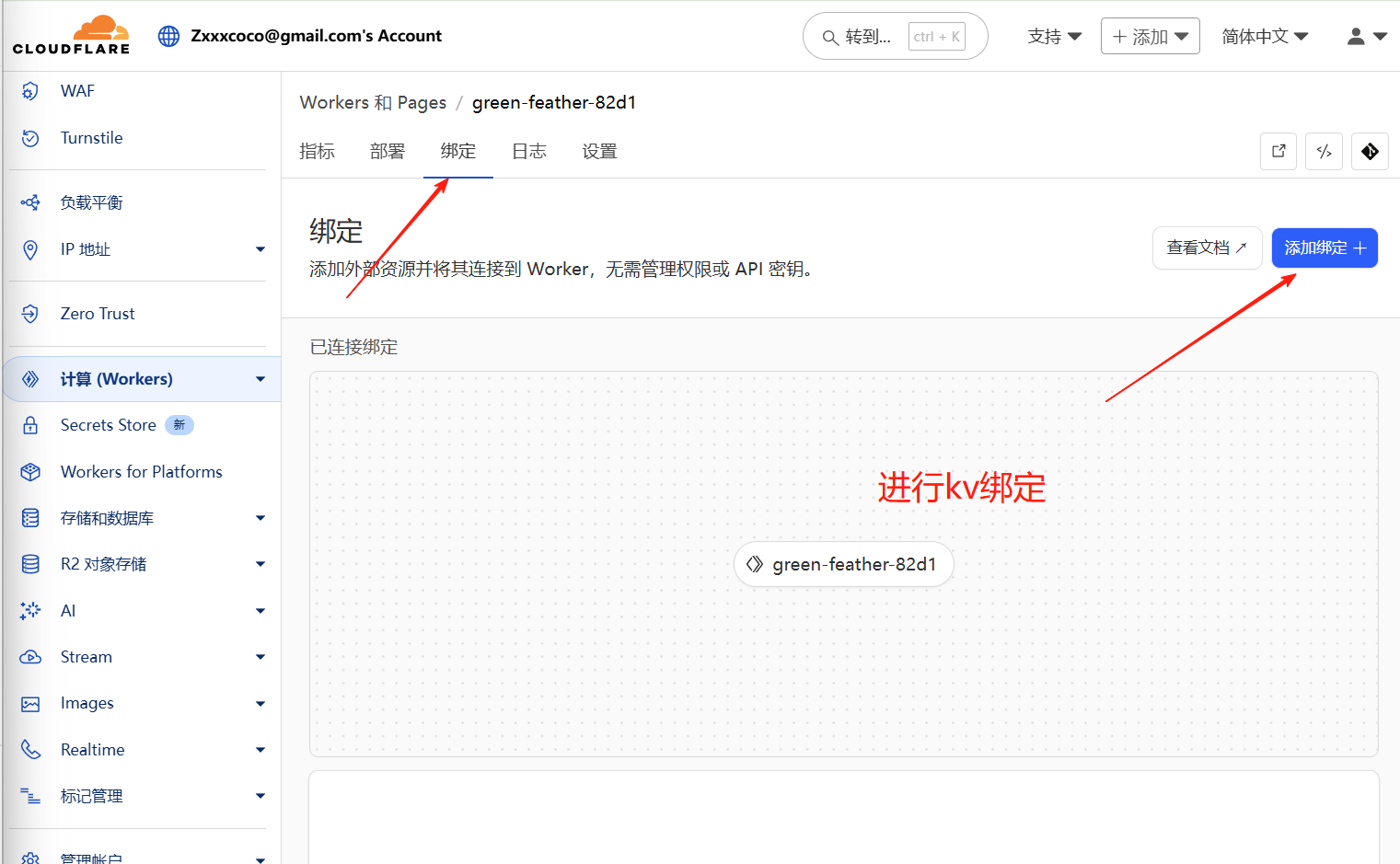Open worker in new tab via external icon
1400x864 pixels.
pyautogui.click(x=1279, y=152)
